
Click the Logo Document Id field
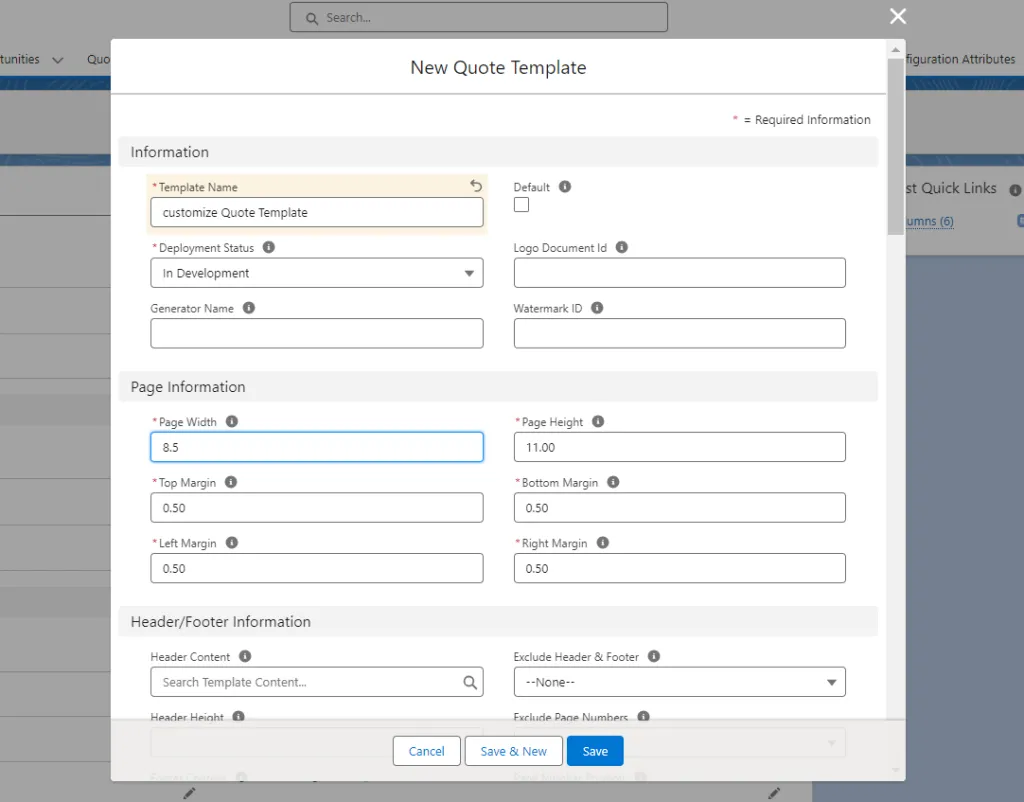tap(679, 273)
